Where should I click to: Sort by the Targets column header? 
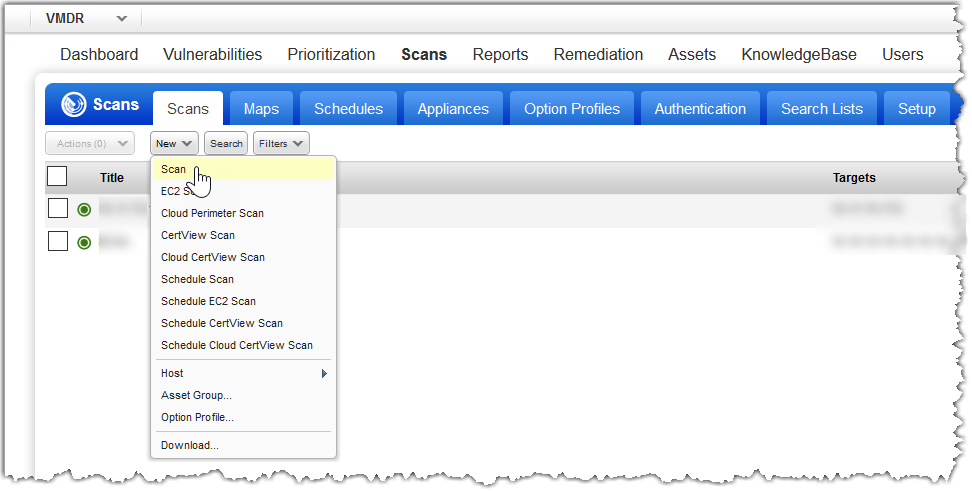854,178
